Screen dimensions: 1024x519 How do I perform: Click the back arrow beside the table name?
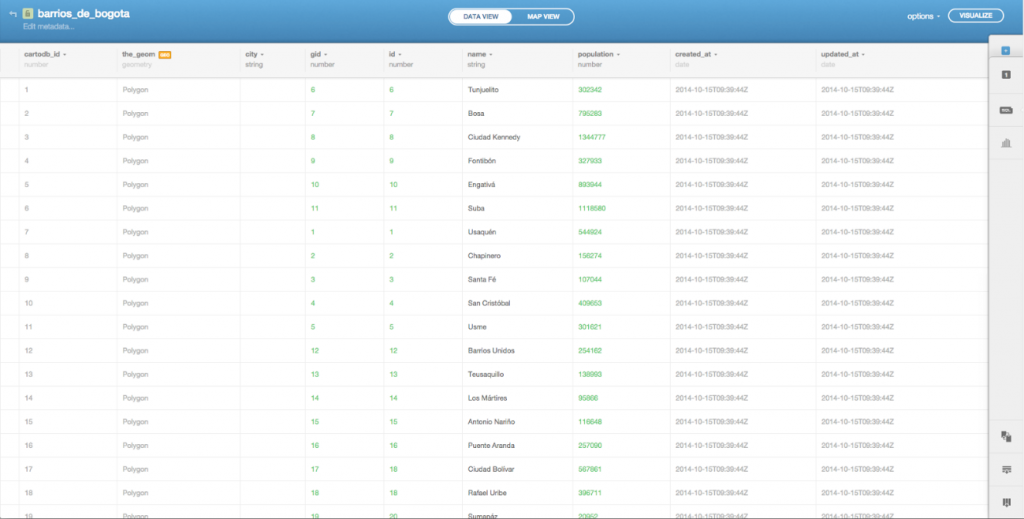click(x=12, y=15)
